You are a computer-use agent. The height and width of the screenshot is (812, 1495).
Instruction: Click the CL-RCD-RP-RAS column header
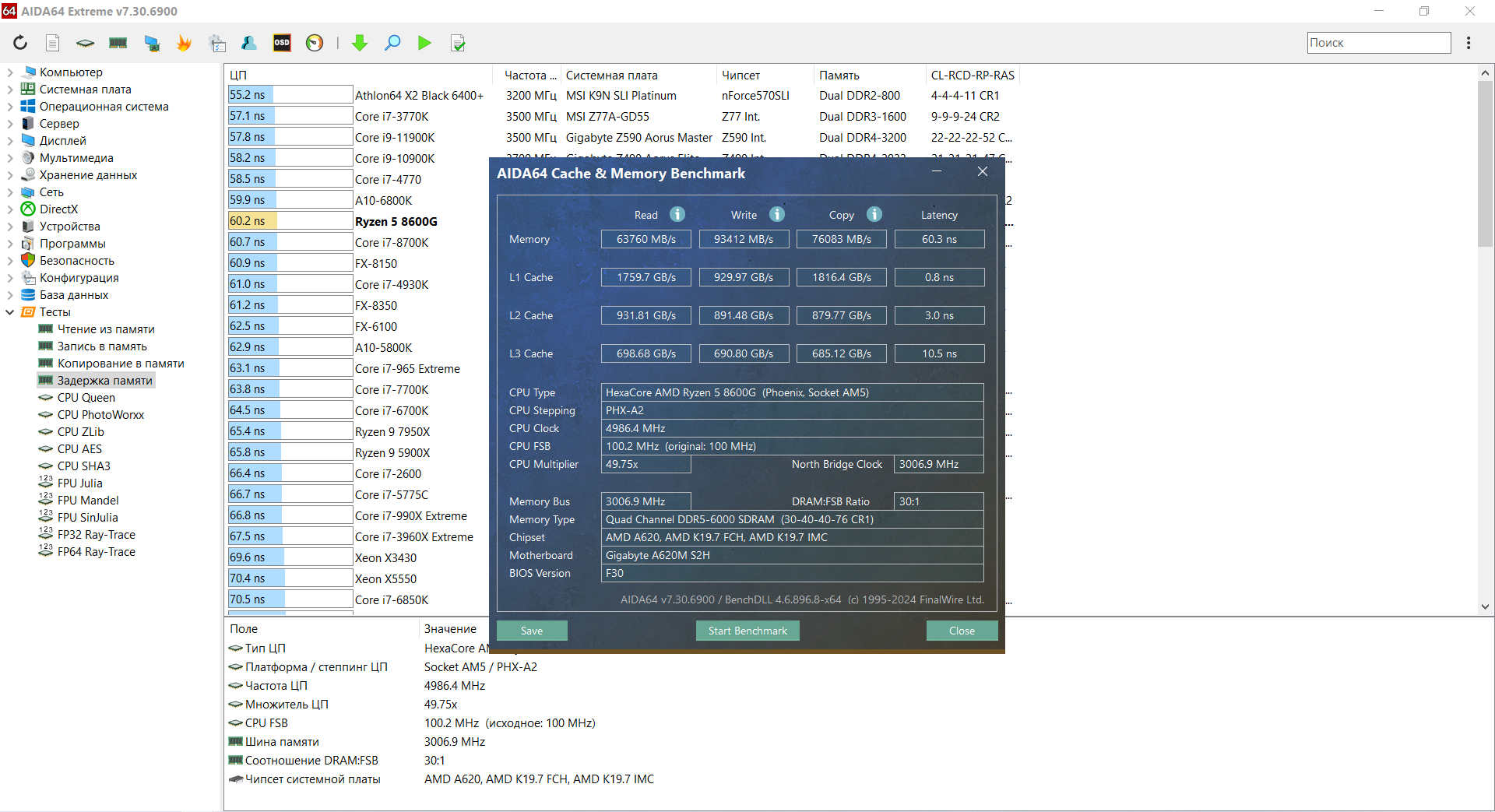[x=973, y=76]
